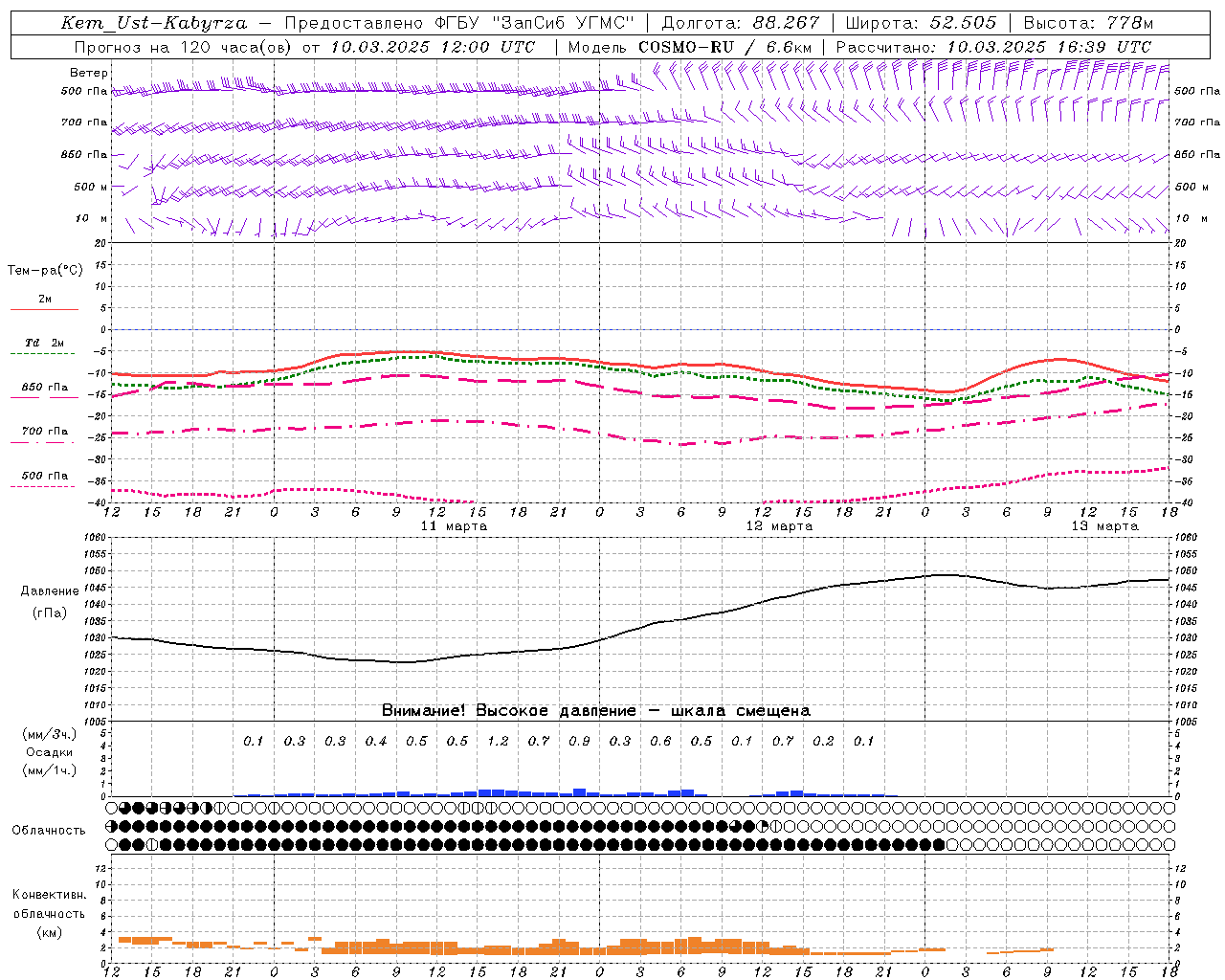Click the station name Kem_Ust-Kabyrza in header
Viewport: 1225px width, 980px height.
point(154,23)
